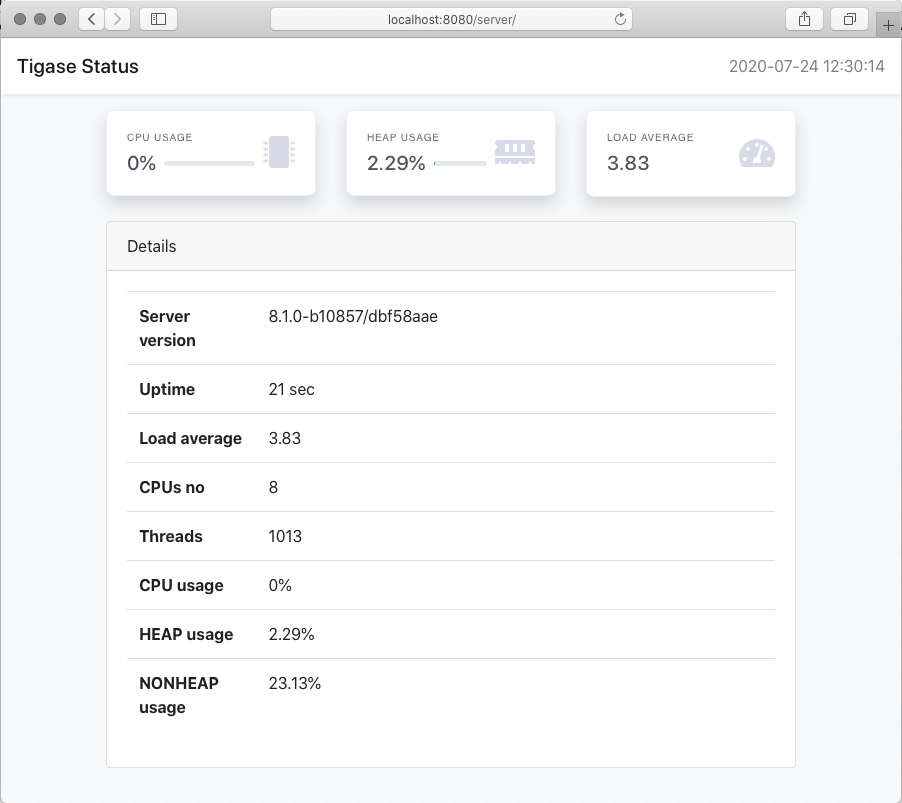Click the 0% value in CPU Usage card
Screen dimensions: 902x803
click(x=142, y=163)
